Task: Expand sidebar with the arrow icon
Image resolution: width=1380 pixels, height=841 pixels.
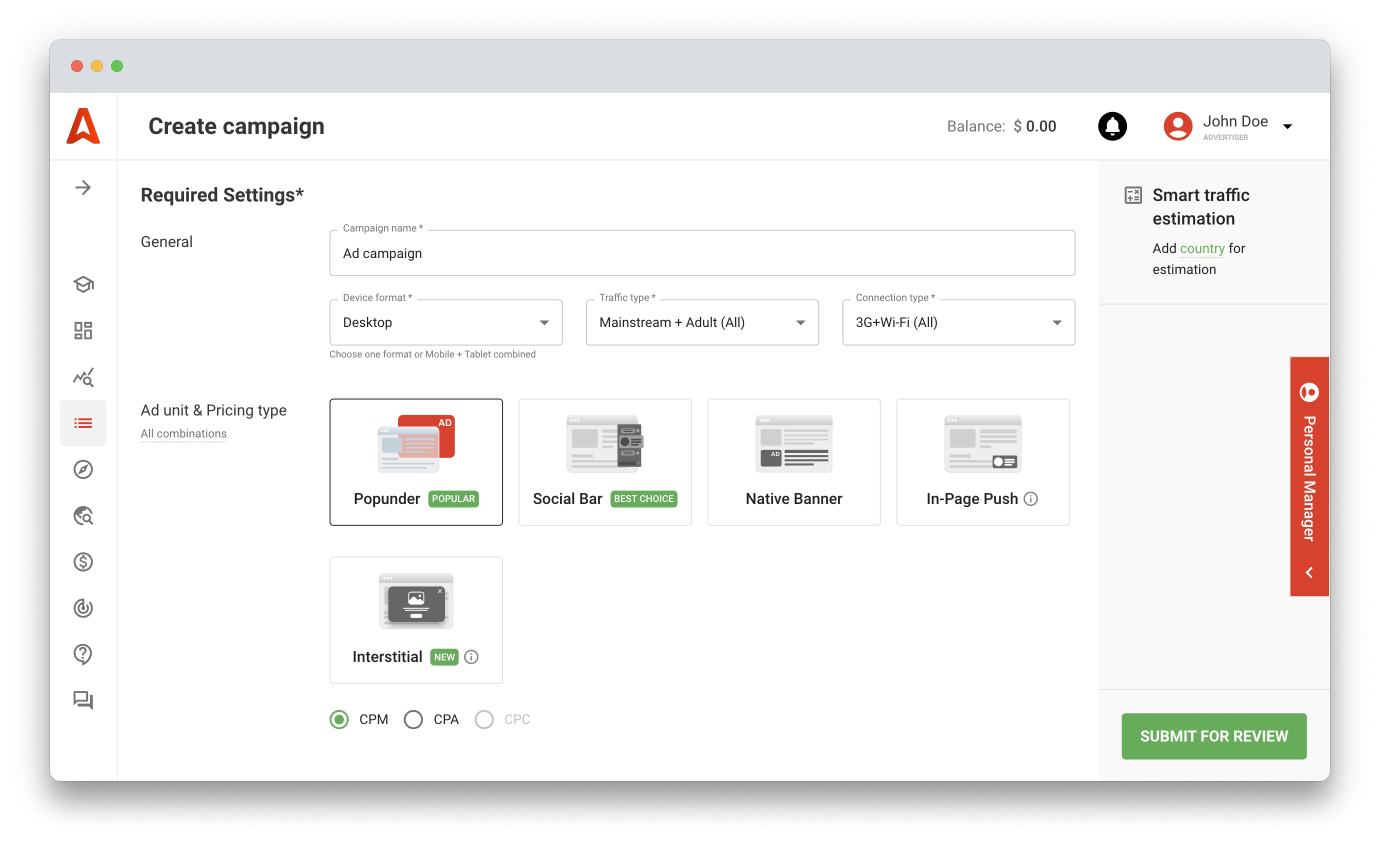Action: (83, 188)
